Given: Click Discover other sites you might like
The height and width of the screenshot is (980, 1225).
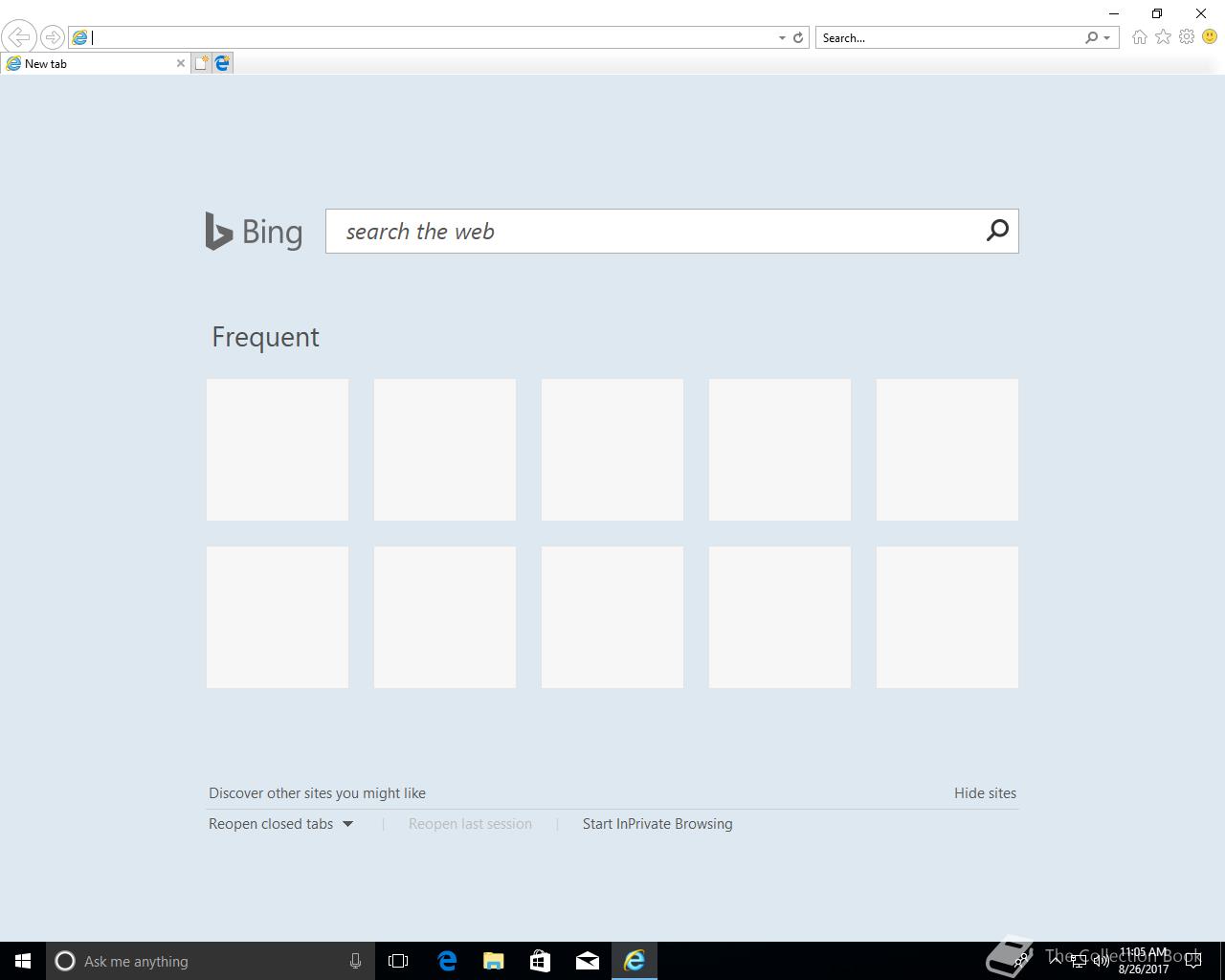Looking at the screenshot, I should pos(317,793).
